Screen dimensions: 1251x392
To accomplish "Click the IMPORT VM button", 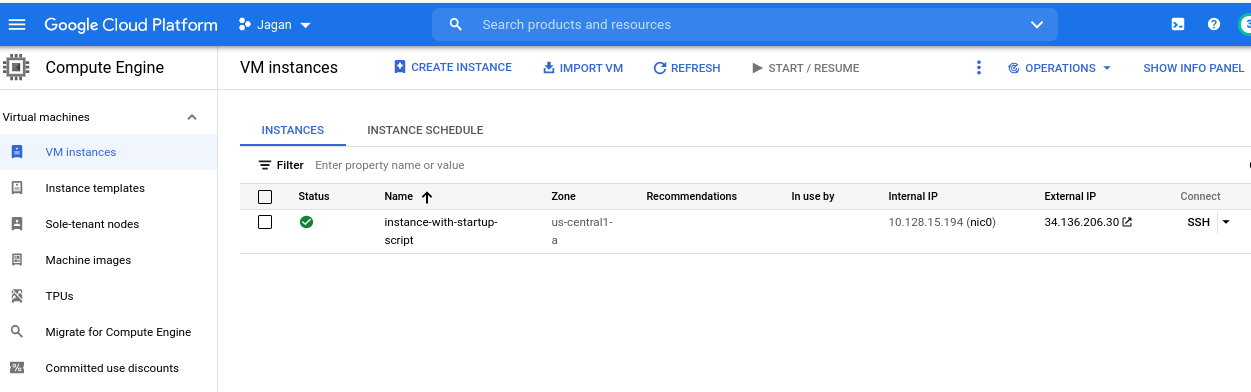I will [583, 68].
